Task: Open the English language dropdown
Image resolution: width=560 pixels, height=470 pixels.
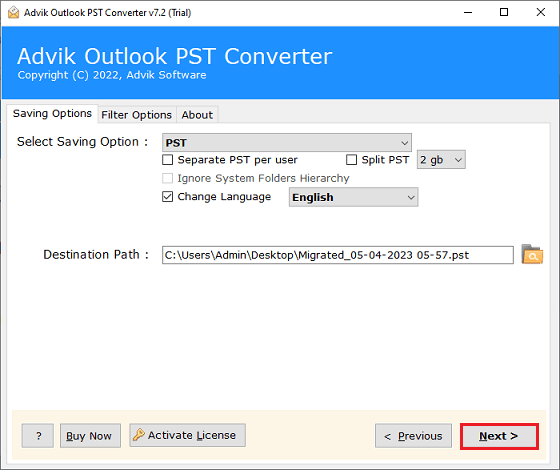Action: tap(354, 197)
